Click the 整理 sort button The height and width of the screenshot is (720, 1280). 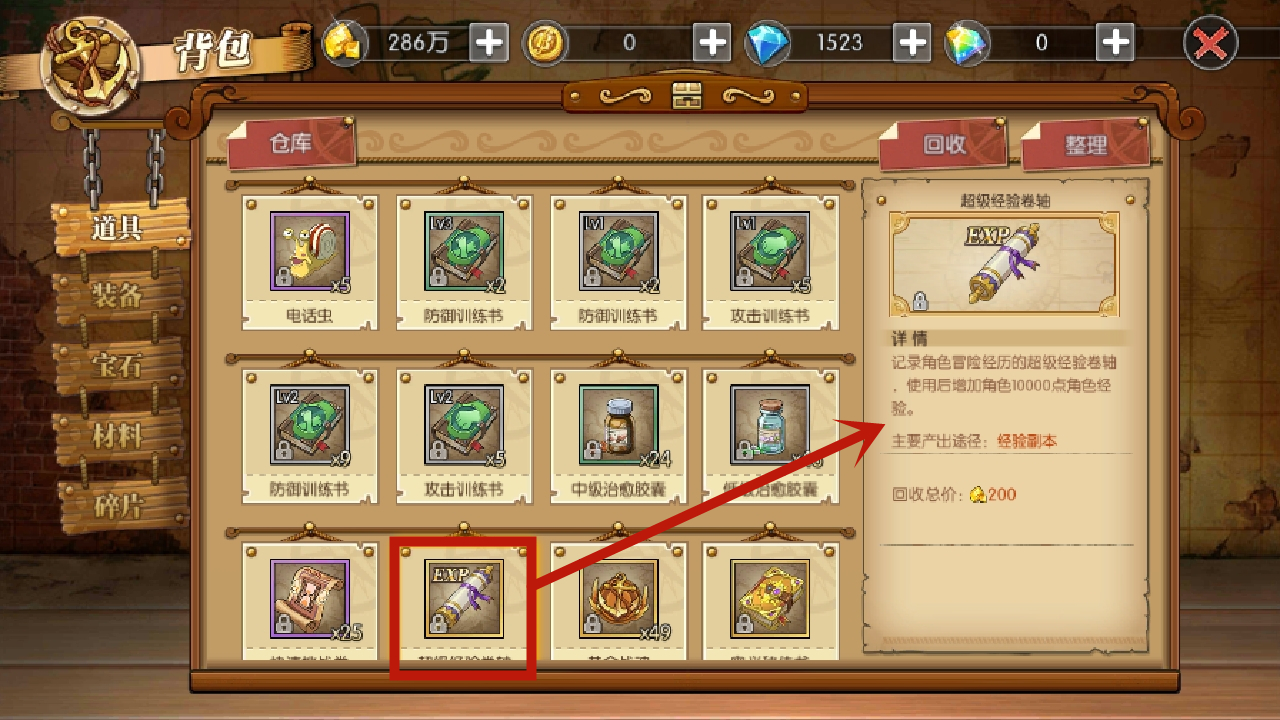(1085, 144)
